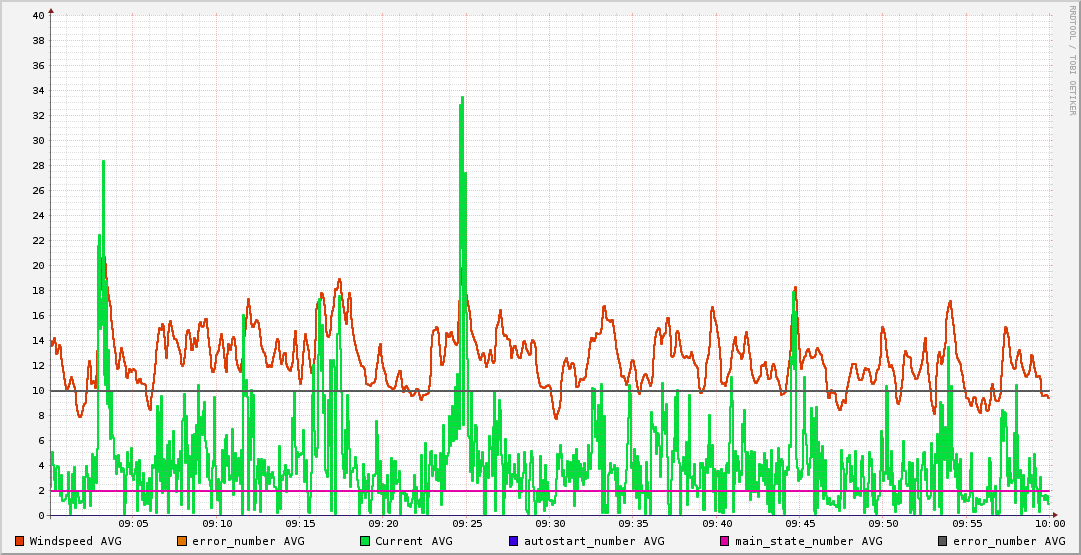
Task: Click the y-axis value 16
Action: point(39,316)
